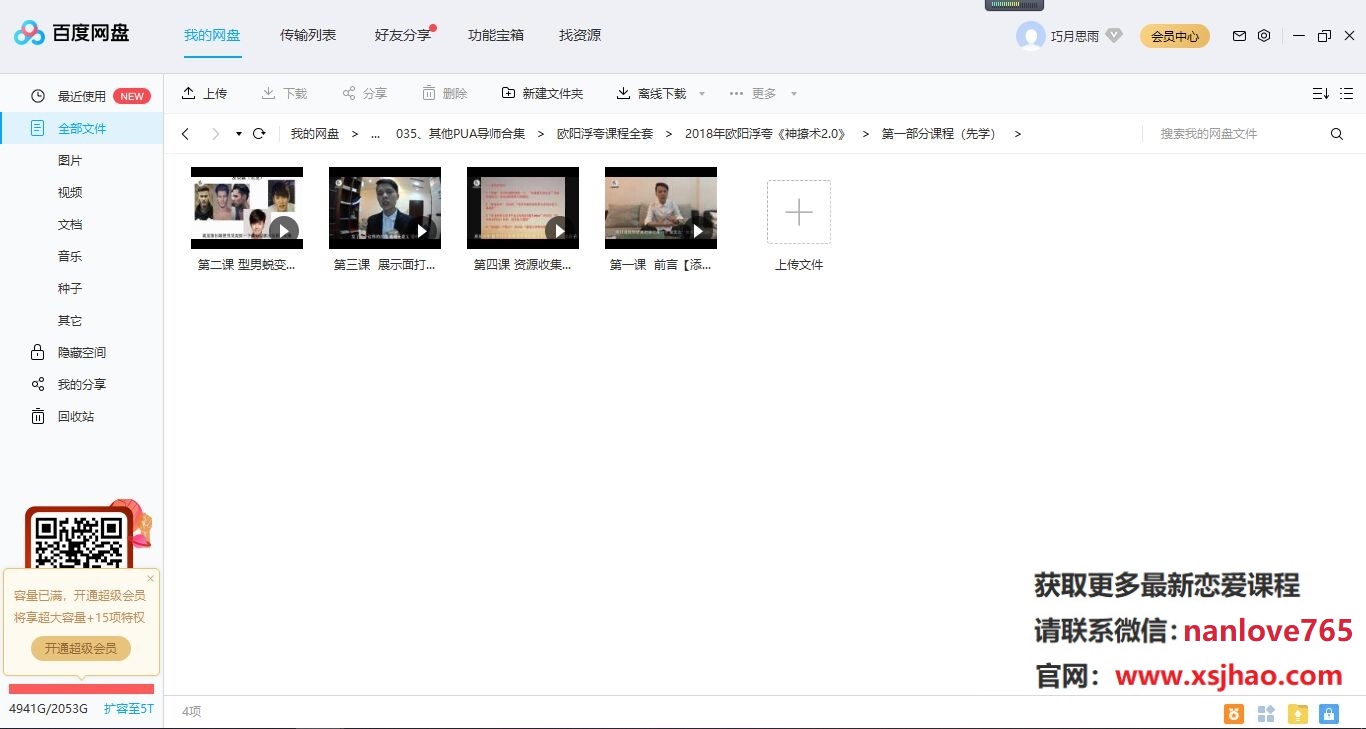Open the 找资源 tab
1366x729 pixels.
(x=580, y=35)
